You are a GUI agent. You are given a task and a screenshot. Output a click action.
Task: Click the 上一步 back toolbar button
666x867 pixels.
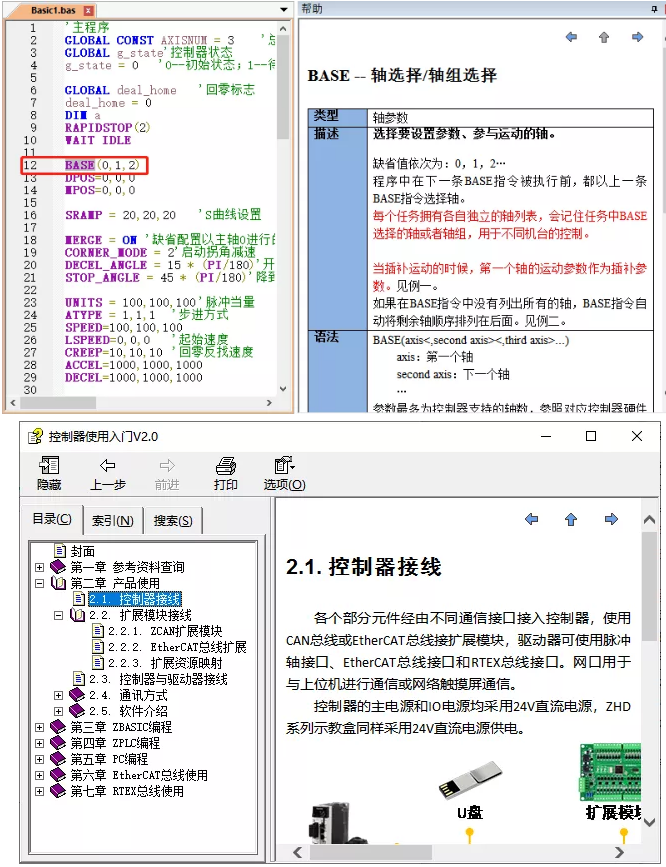click(x=108, y=473)
